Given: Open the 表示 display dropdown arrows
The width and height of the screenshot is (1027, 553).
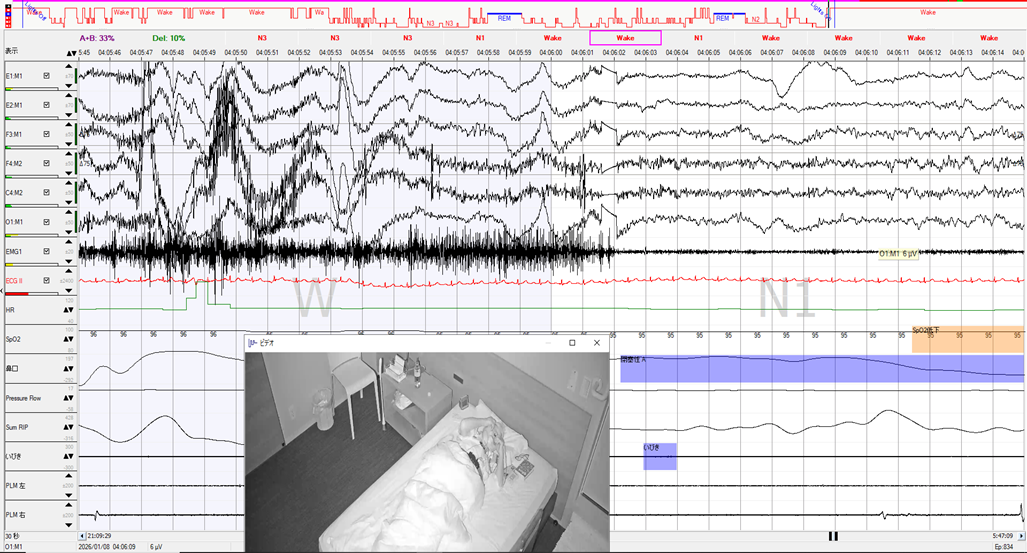Looking at the screenshot, I should (71, 51).
